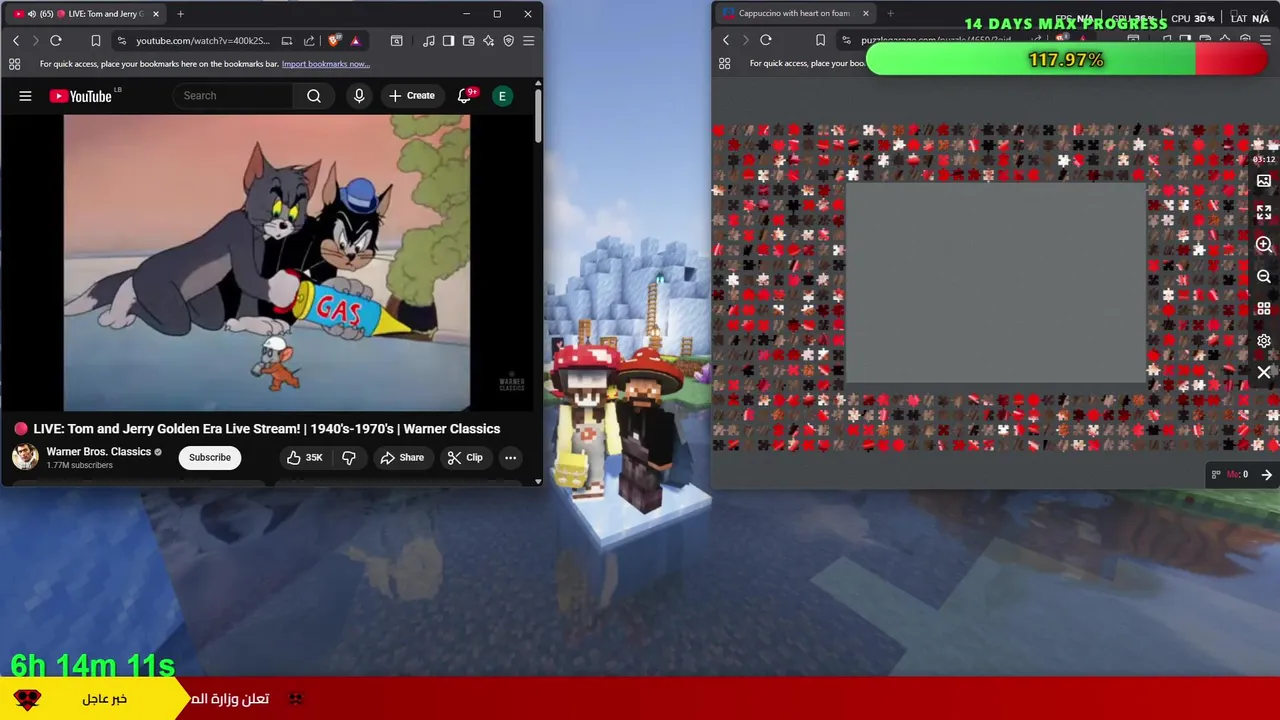Viewport: 1280px width, 720px height.
Task: Open the YouTube window's browser main menu
Action: click(x=528, y=41)
